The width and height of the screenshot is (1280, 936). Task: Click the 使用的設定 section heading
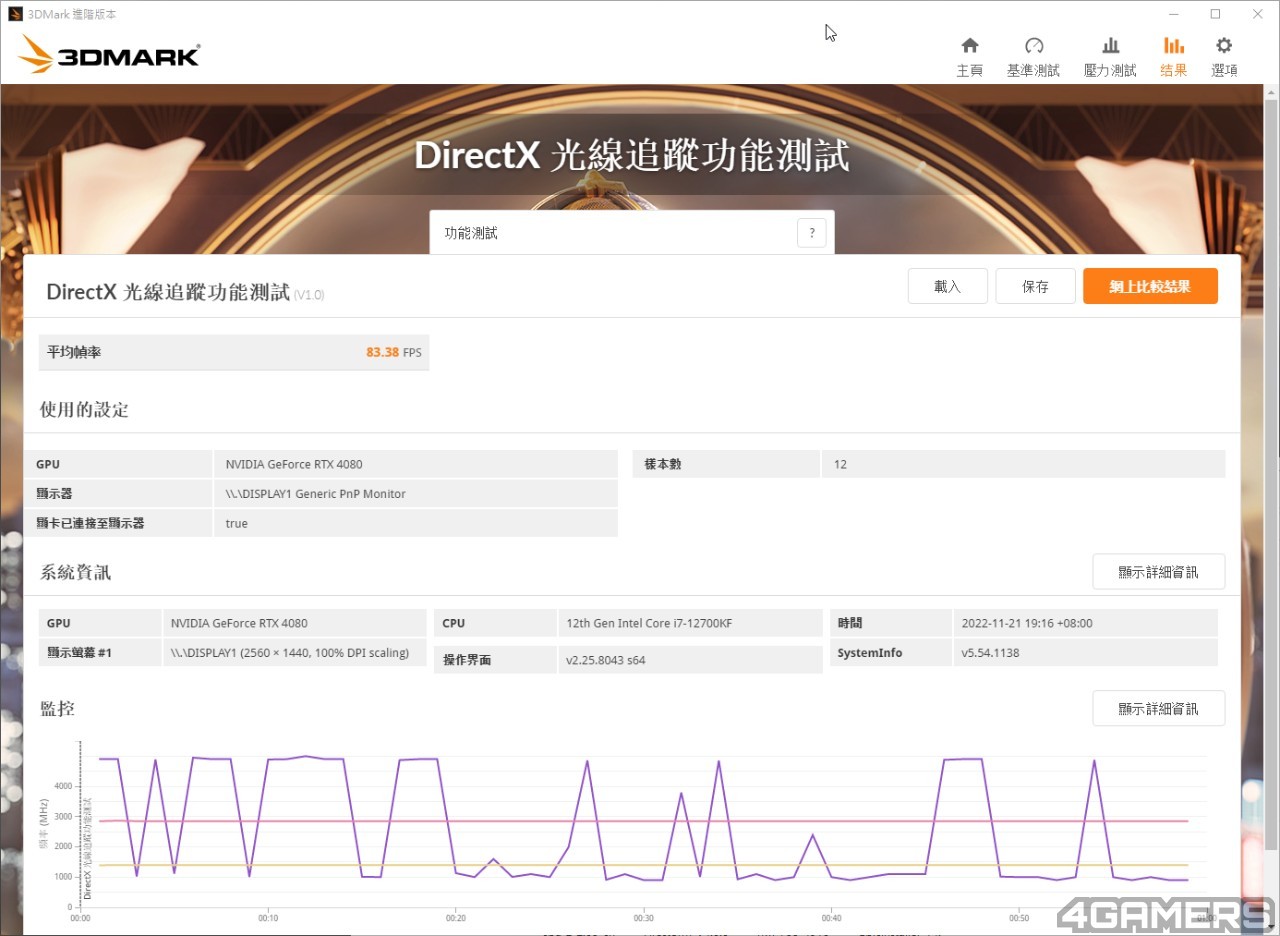(x=84, y=409)
